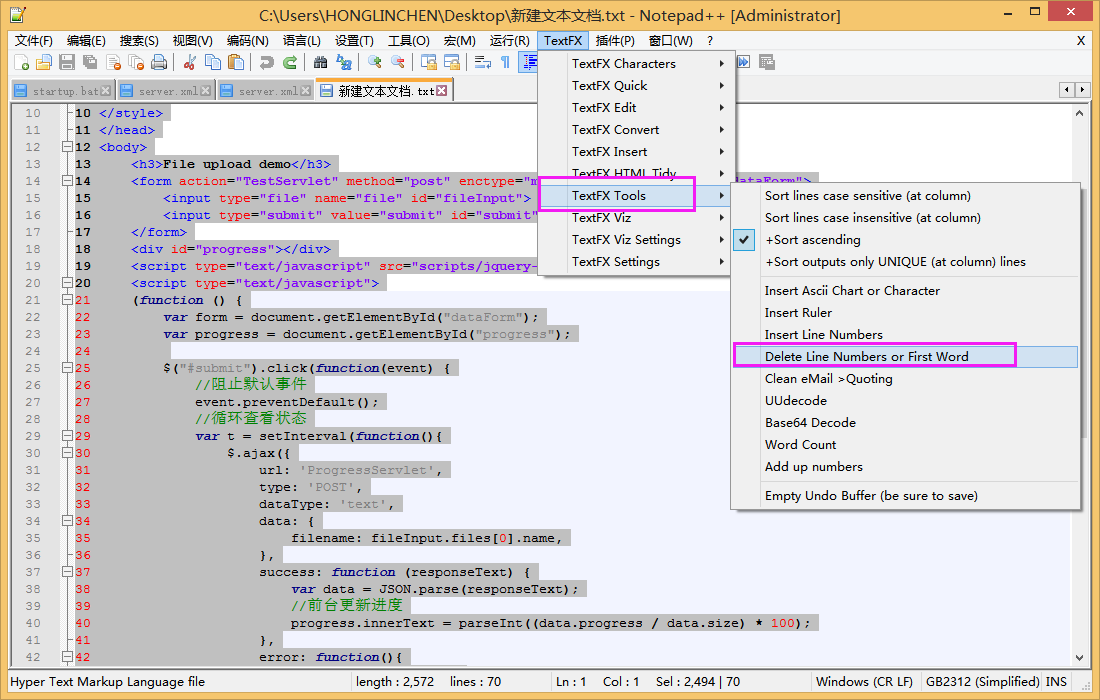Toggle the indent guide toolbar button
This screenshot has width=1100, height=700.
point(528,62)
